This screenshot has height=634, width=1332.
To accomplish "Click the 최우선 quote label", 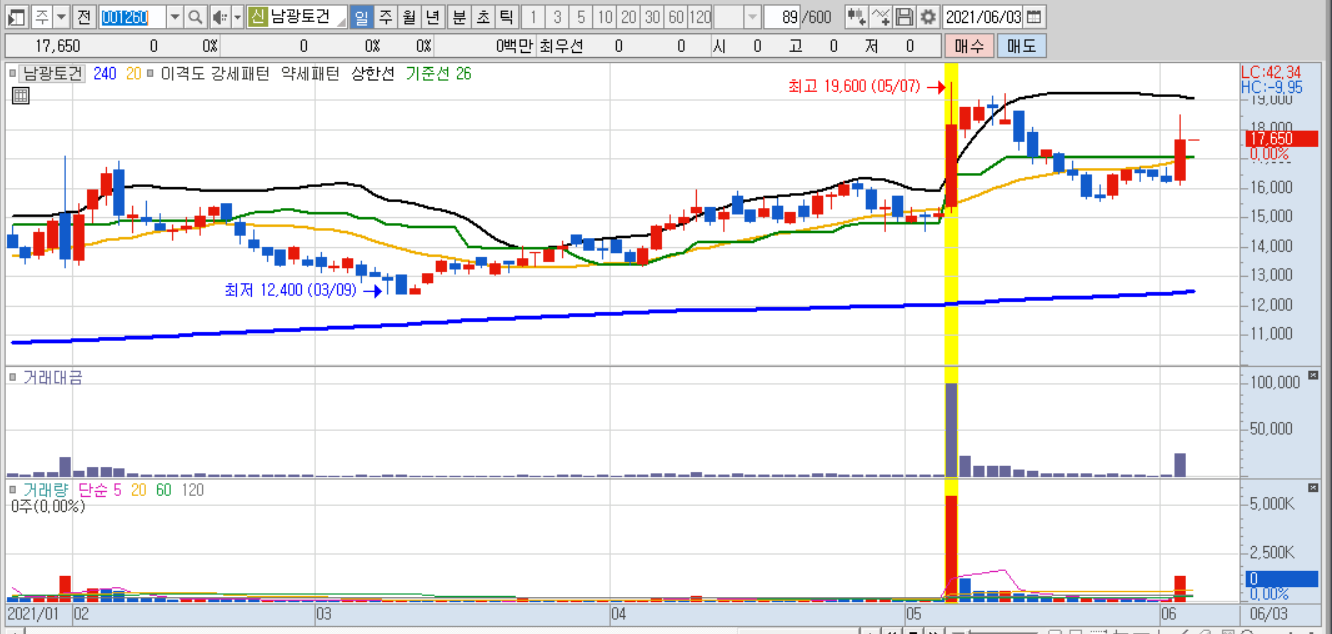I will pyautogui.click(x=561, y=46).
